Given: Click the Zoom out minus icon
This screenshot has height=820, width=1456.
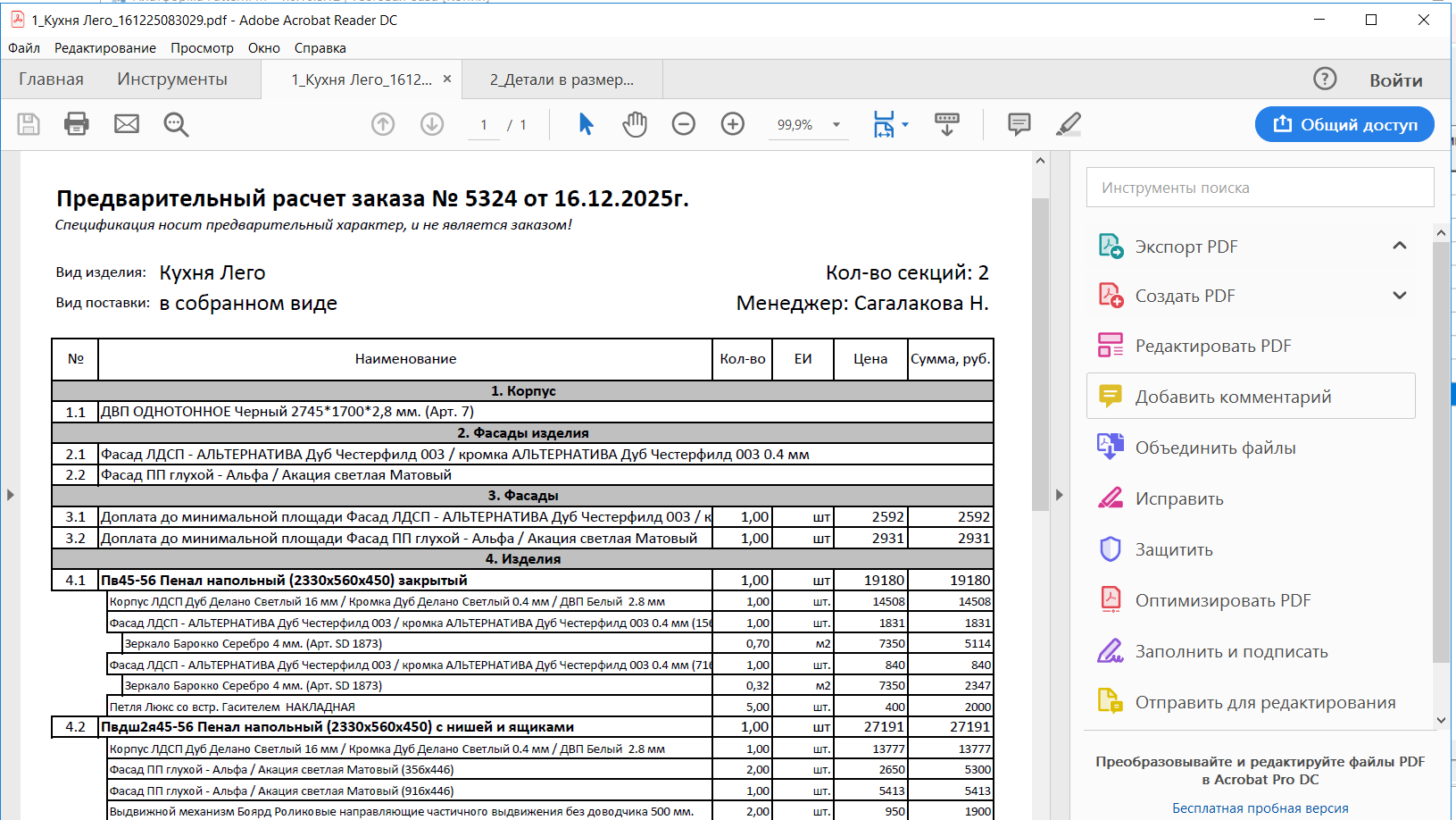Looking at the screenshot, I should click(x=684, y=124).
